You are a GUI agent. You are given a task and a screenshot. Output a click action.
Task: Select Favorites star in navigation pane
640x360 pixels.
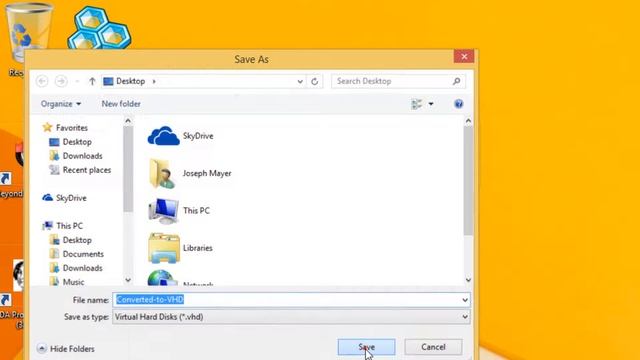click(x=47, y=127)
